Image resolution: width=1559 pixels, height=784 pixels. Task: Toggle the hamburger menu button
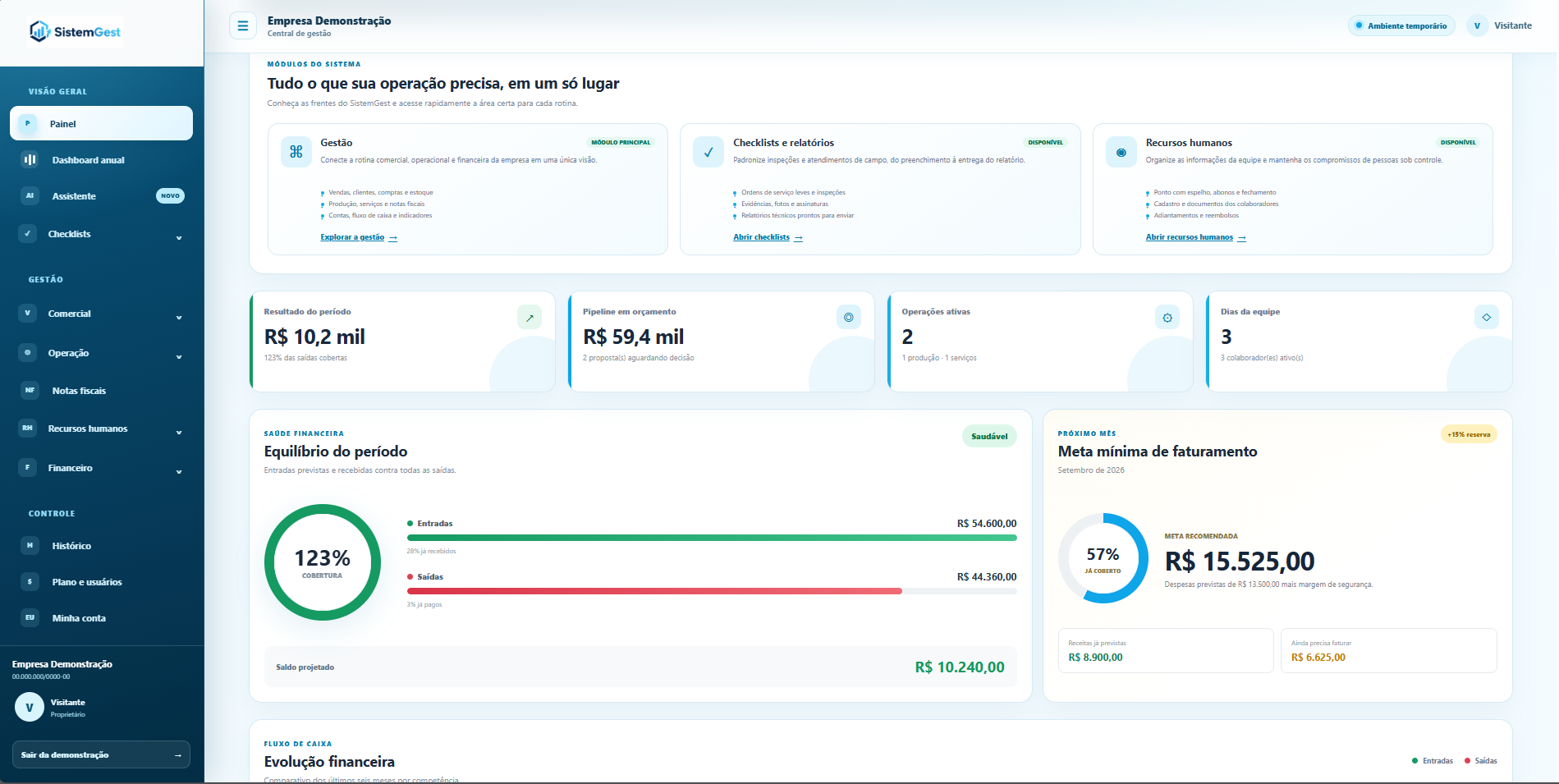tap(242, 25)
